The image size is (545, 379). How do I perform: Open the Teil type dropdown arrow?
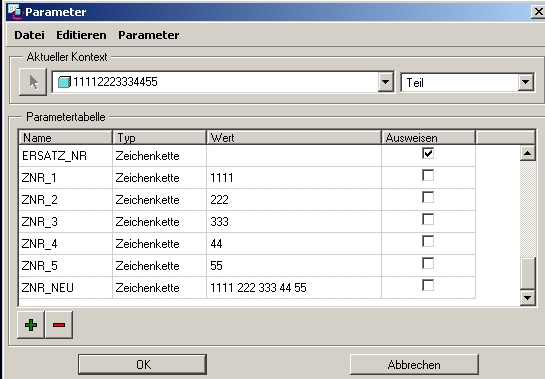(x=526, y=82)
